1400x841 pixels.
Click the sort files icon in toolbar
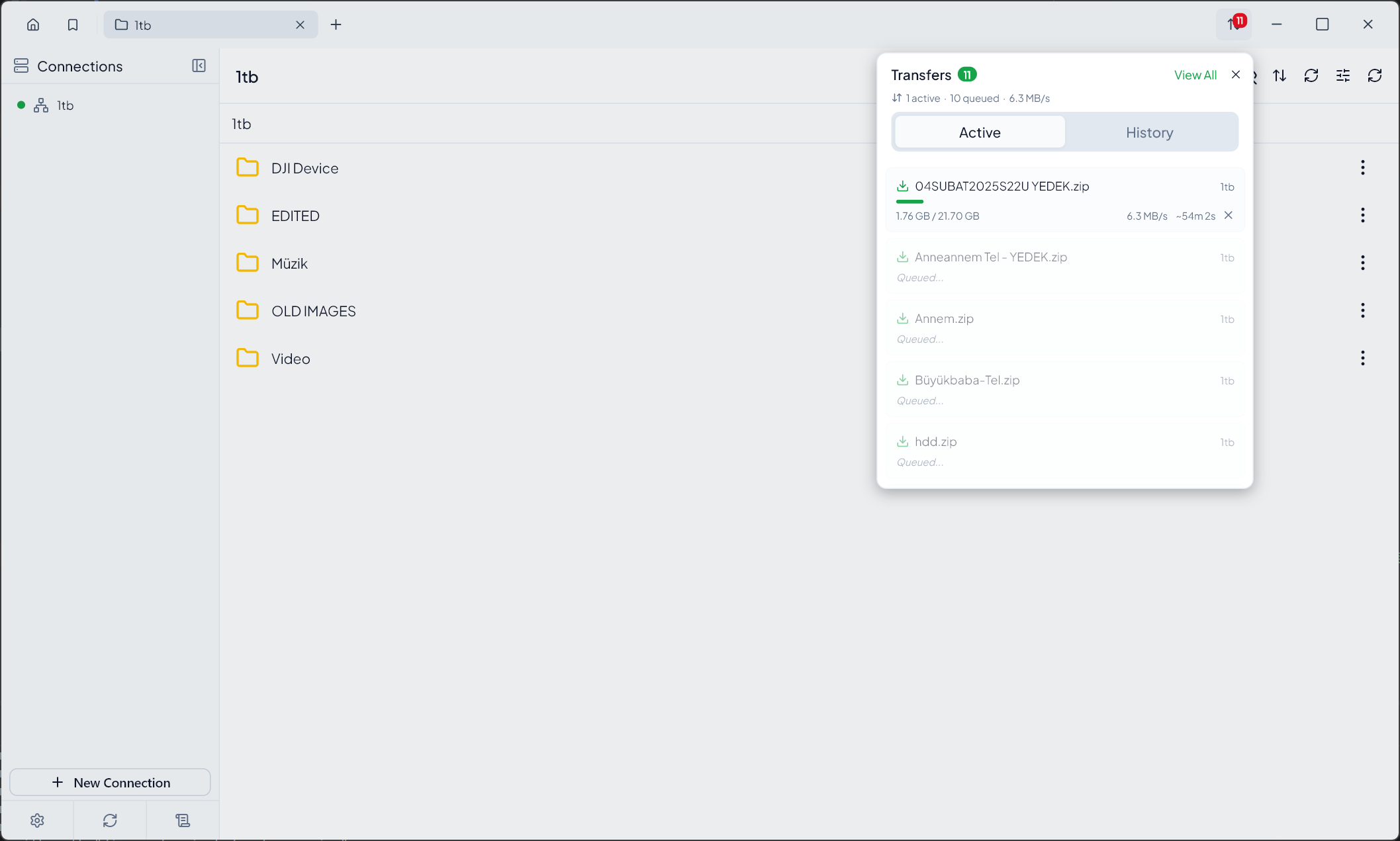point(1279,75)
